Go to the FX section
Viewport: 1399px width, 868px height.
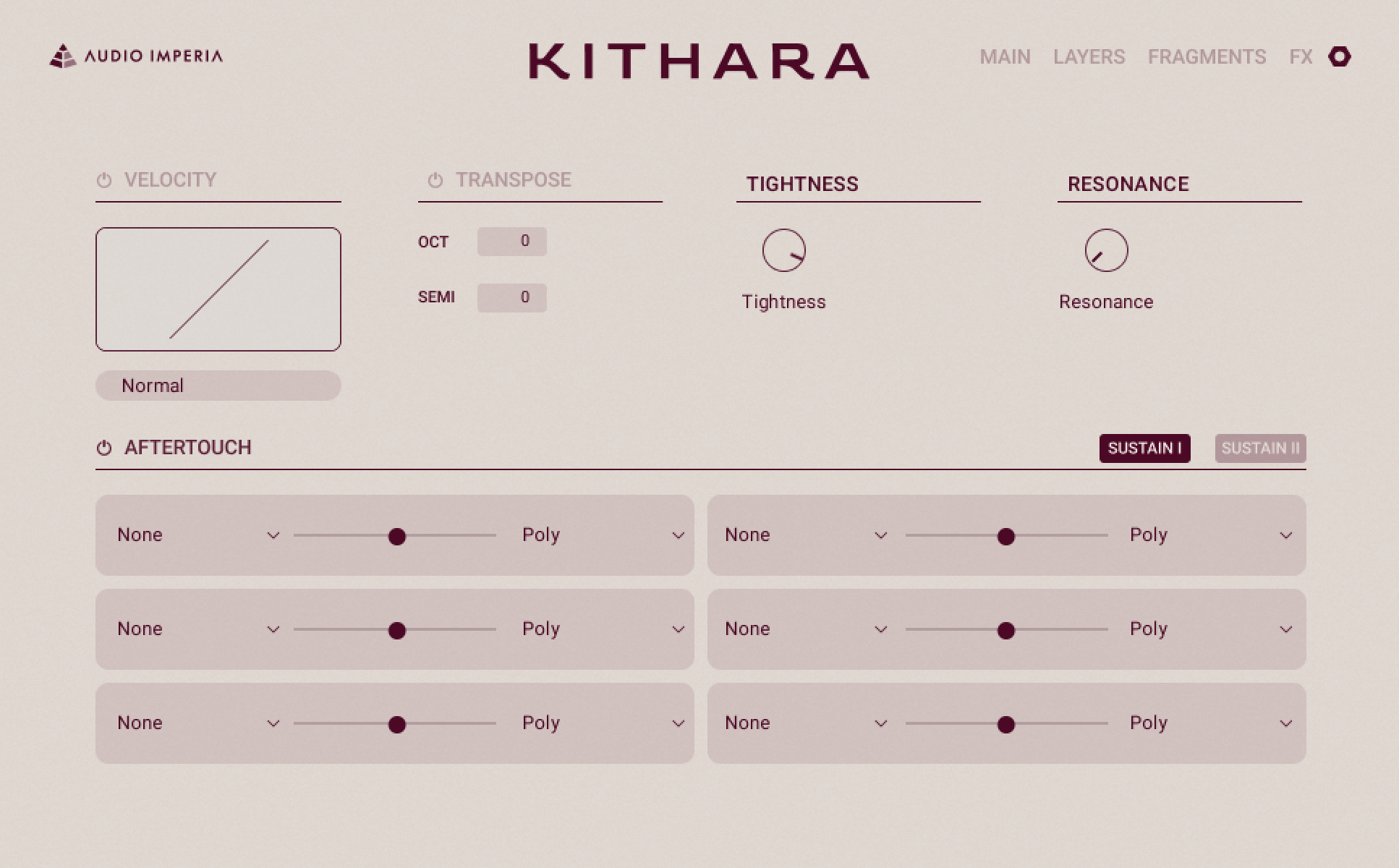[x=1301, y=57]
